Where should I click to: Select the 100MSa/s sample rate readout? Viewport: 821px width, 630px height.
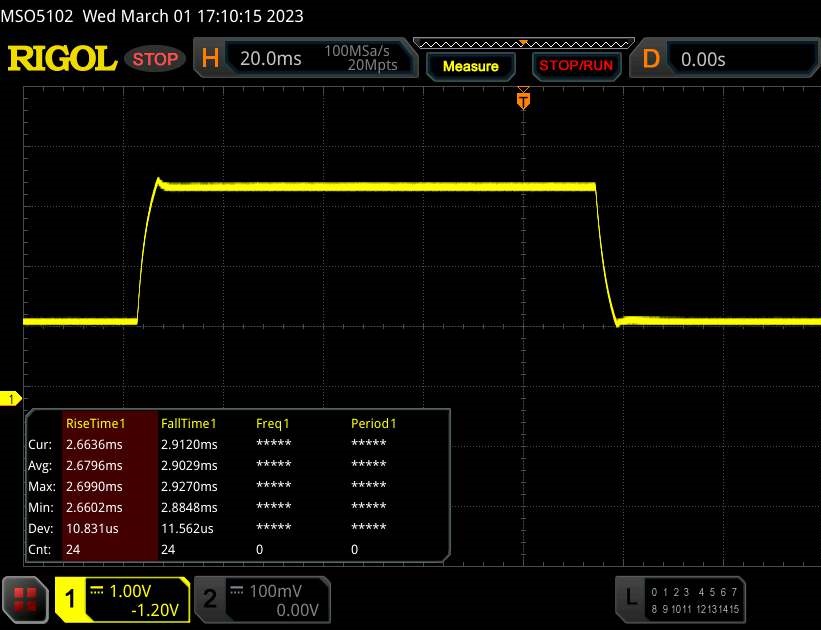pos(357,51)
